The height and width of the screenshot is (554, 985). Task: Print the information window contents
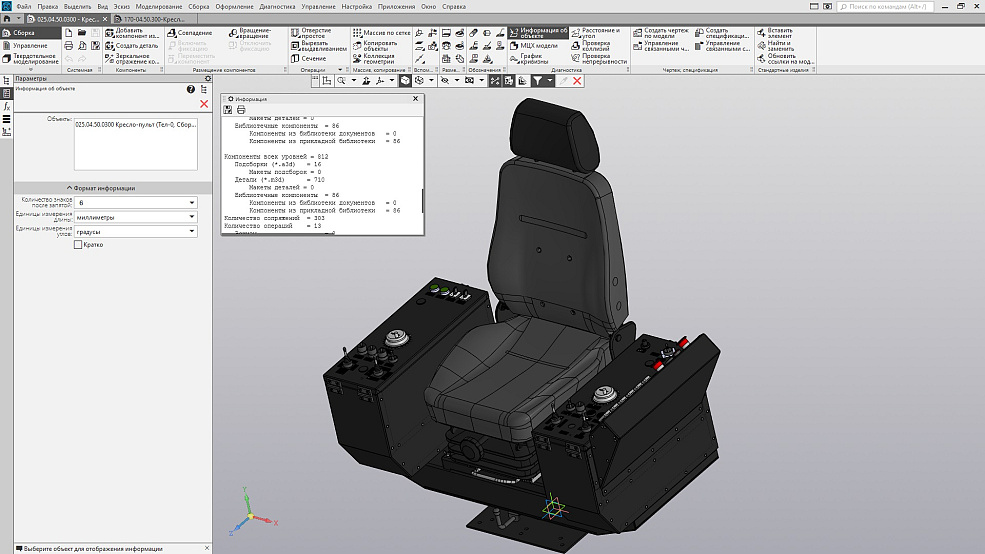240,109
